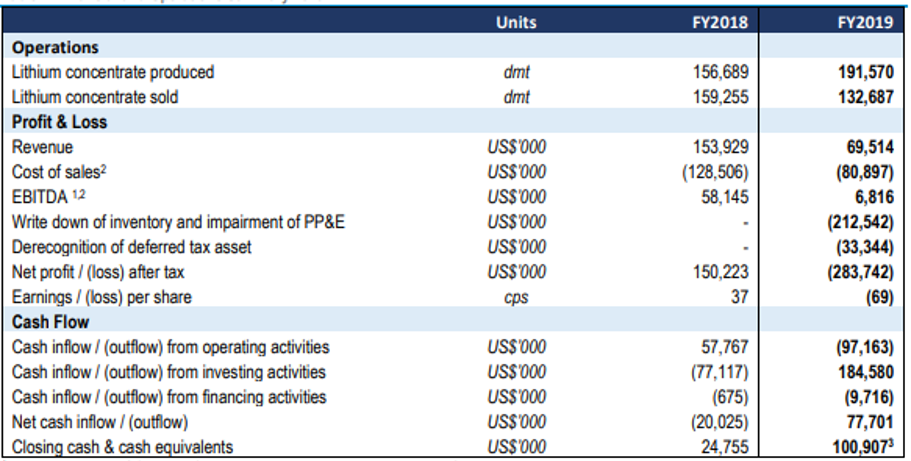Select the Net cash inflow / (outflow) label

(100, 422)
